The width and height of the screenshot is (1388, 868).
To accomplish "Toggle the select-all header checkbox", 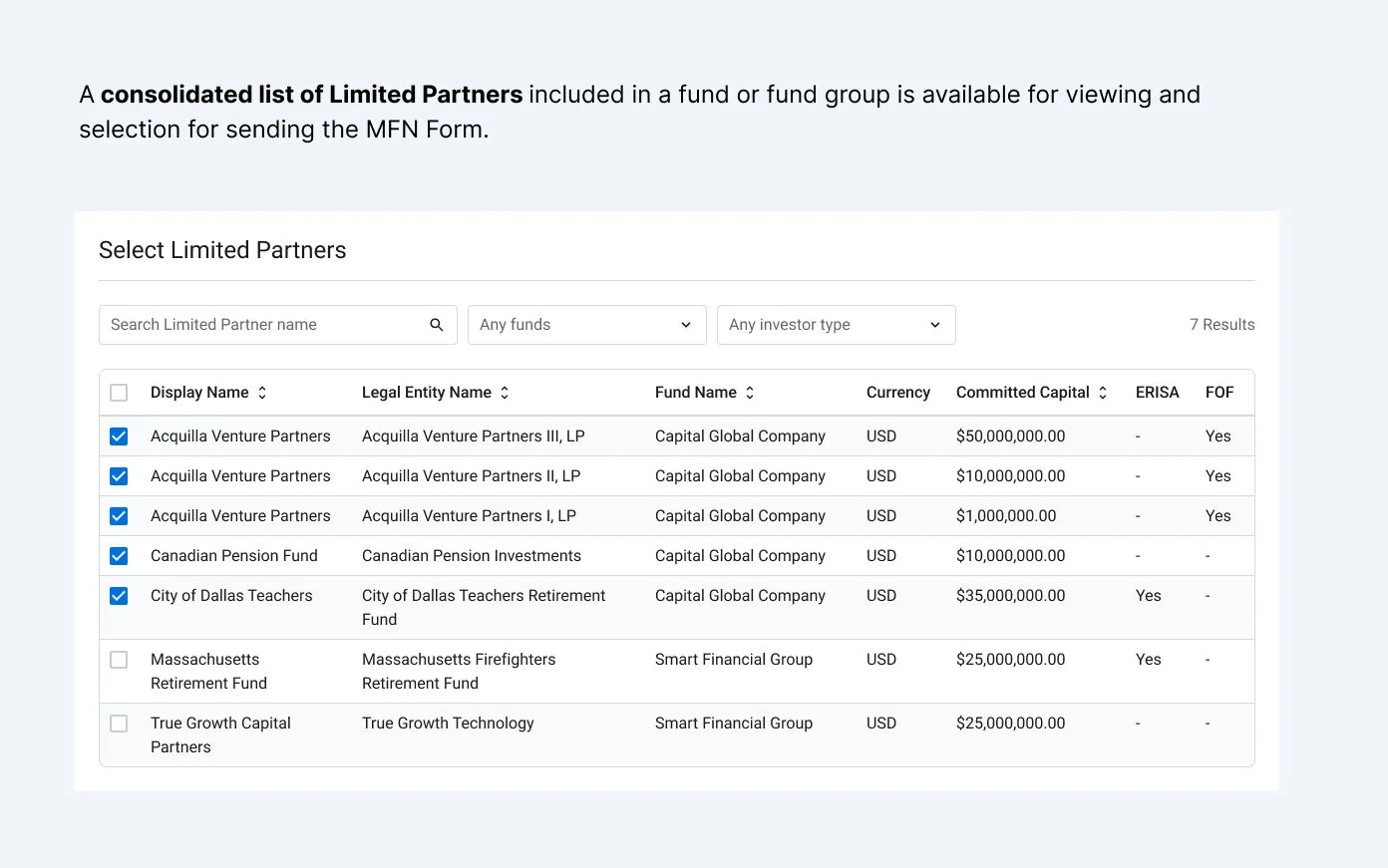I will (x=119, y=393).
